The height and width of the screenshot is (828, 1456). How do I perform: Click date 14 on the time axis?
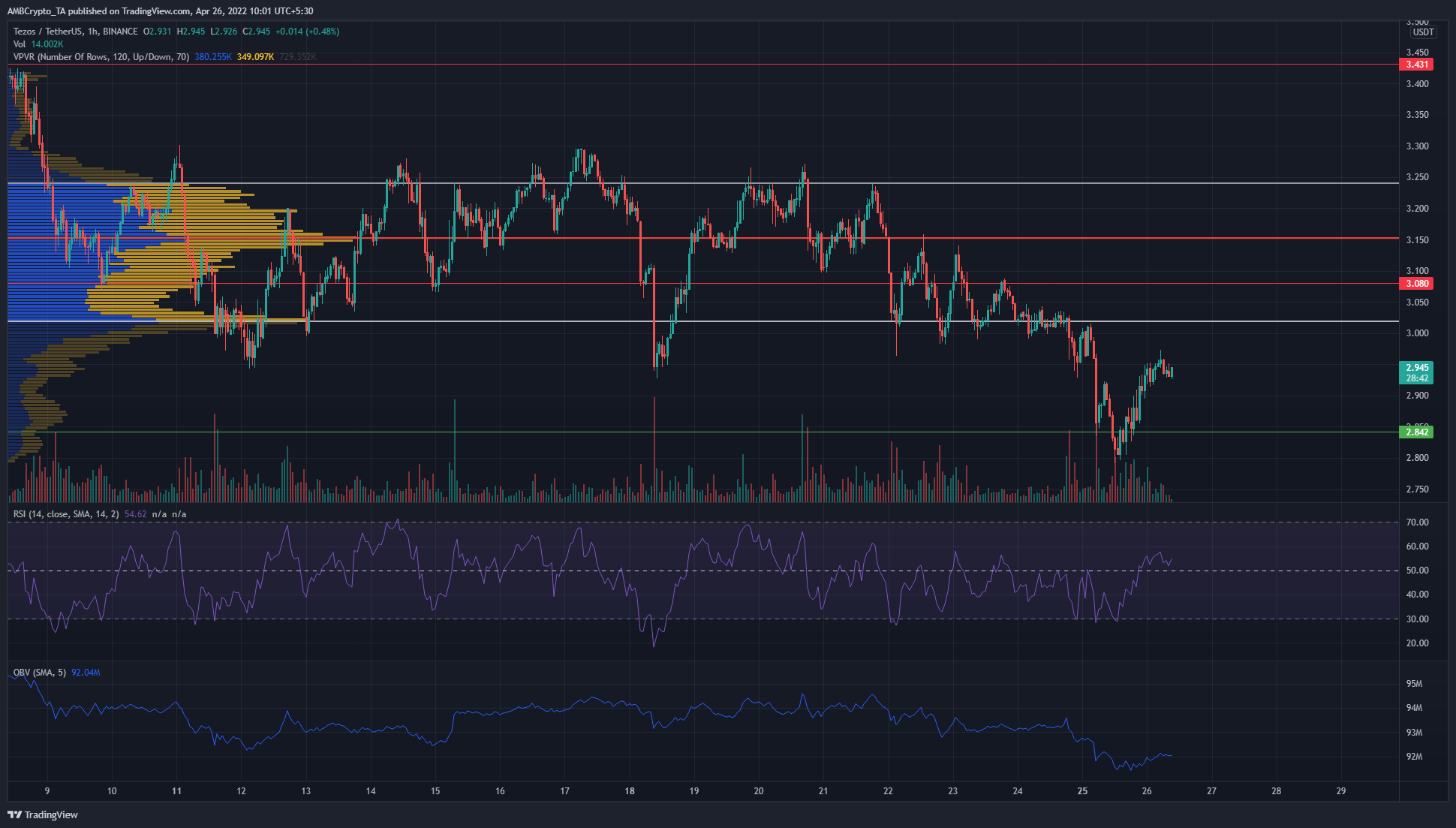pyautogui.click(x=371, y=791)
